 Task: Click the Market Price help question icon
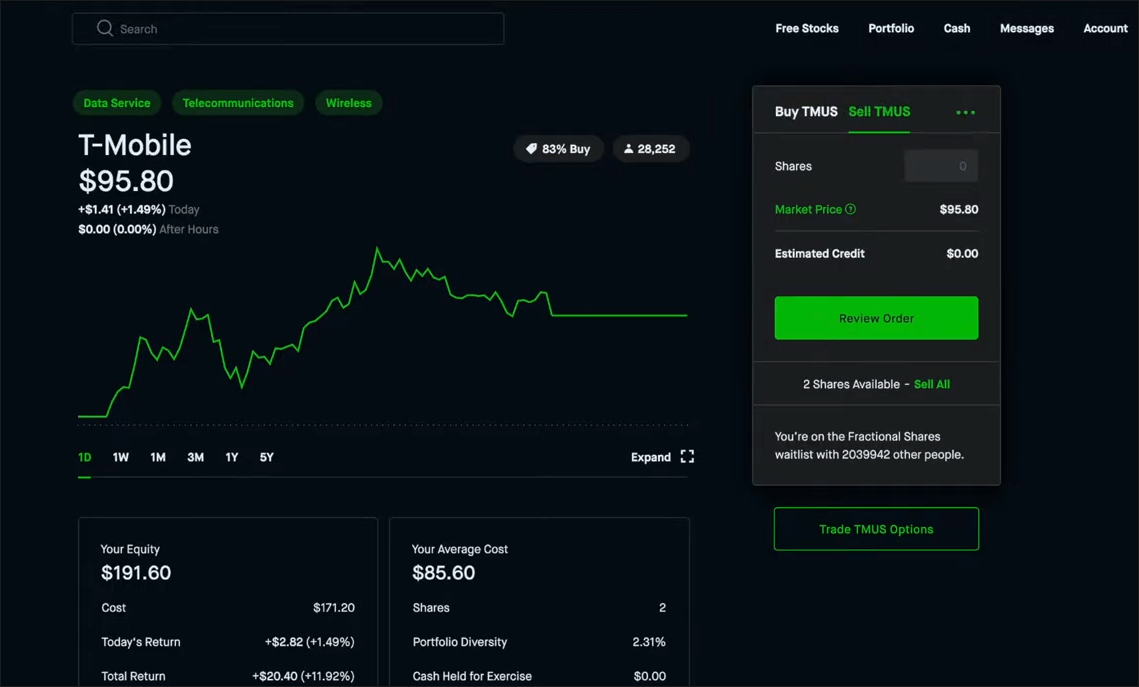pyautogui.click(x=851, y=209)
